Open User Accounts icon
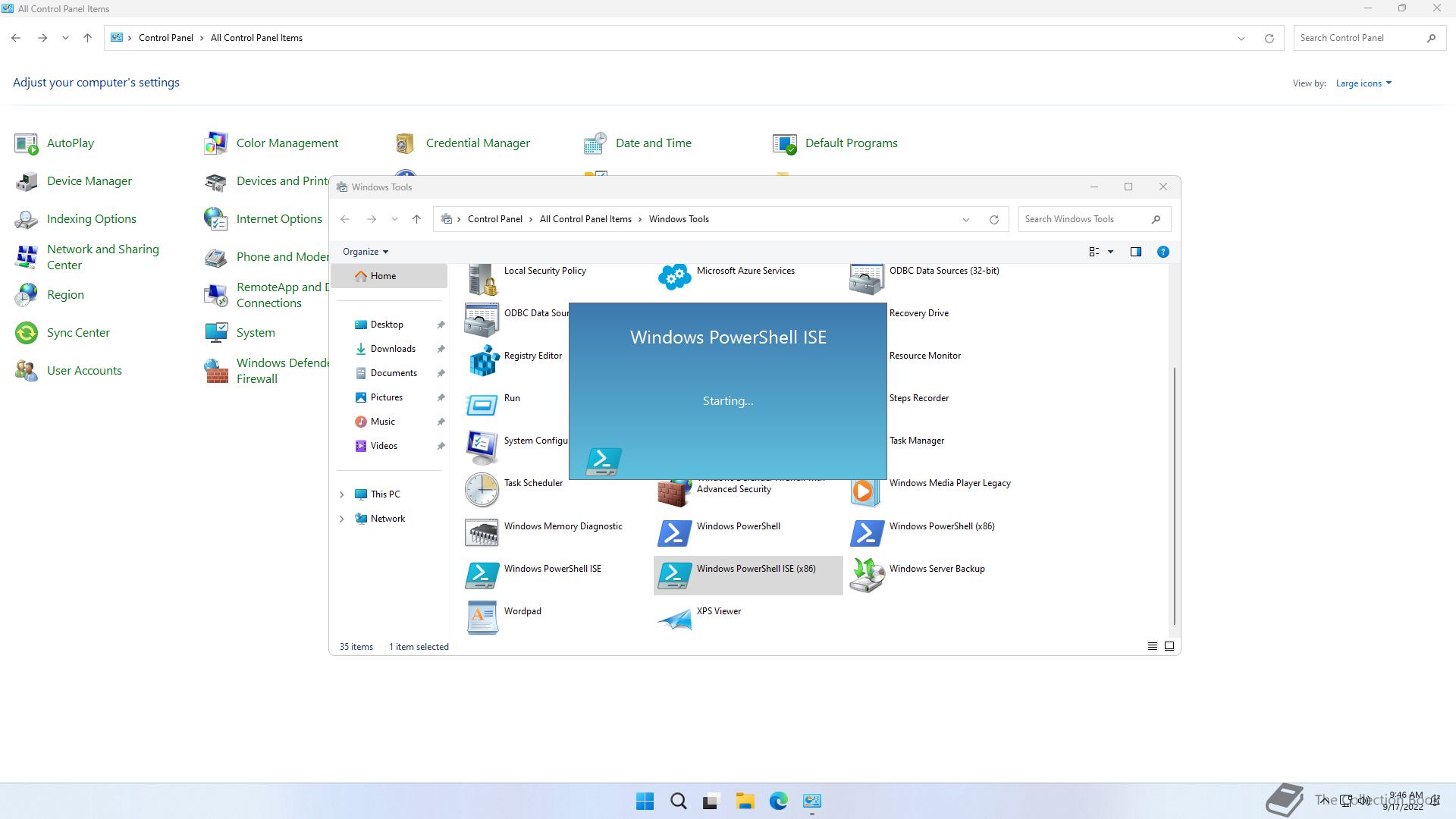The image size is (1456, 819). (x=27, y=371)
